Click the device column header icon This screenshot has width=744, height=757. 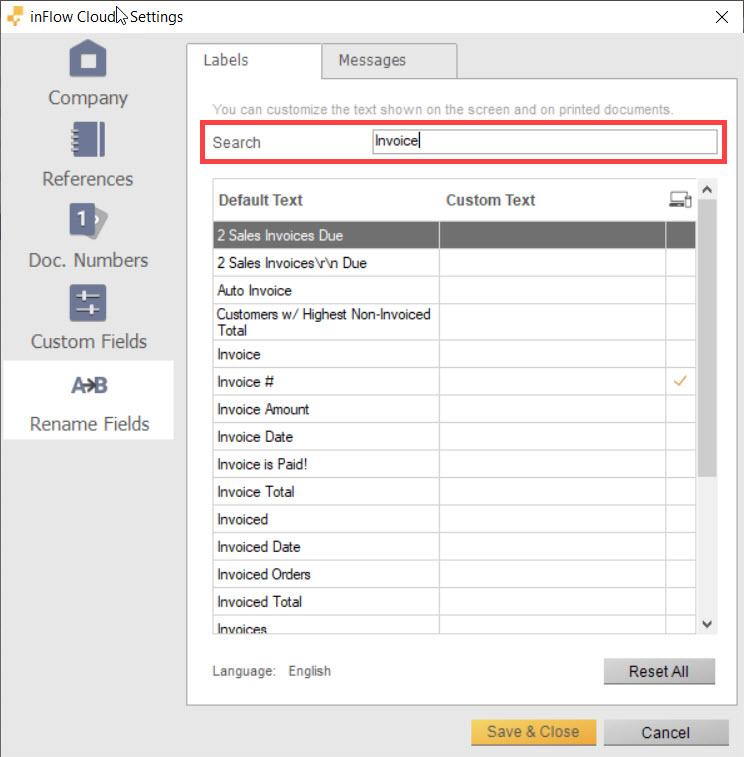click(680, 199)
